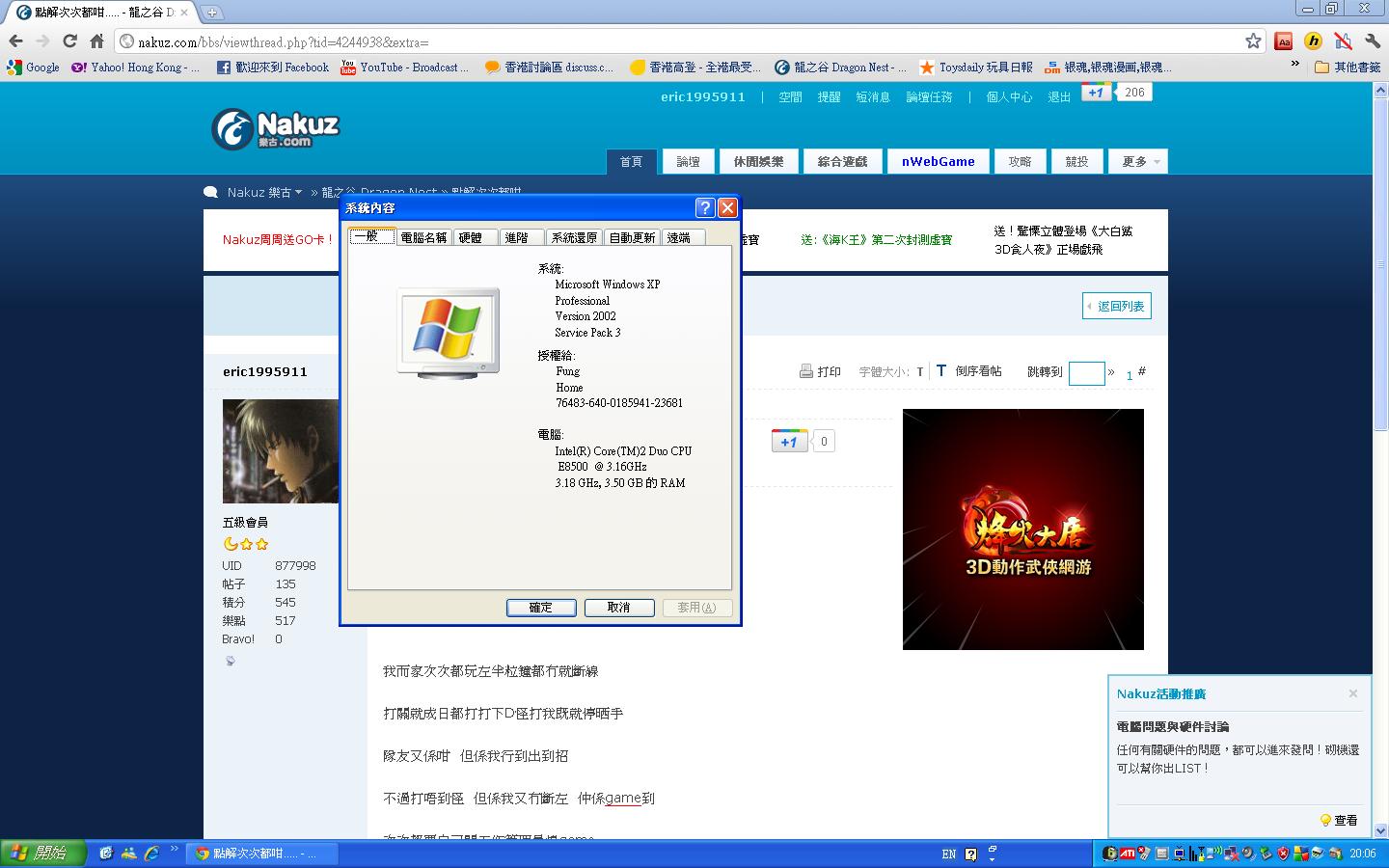Viewport: 1389px width, 868px height.
Task: Open the 龍之谷 Dragon Nest bookmark
Action: [x=841, y=68]
